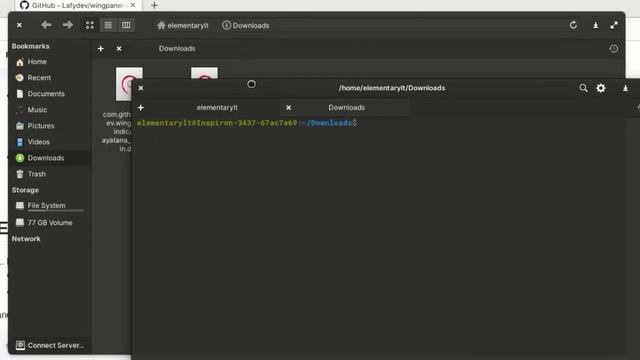Screen dimensions: 640x360
Task: Click Downloads breadcrumb in path bar
Action: pyautogui.click(x=246, y=25)
